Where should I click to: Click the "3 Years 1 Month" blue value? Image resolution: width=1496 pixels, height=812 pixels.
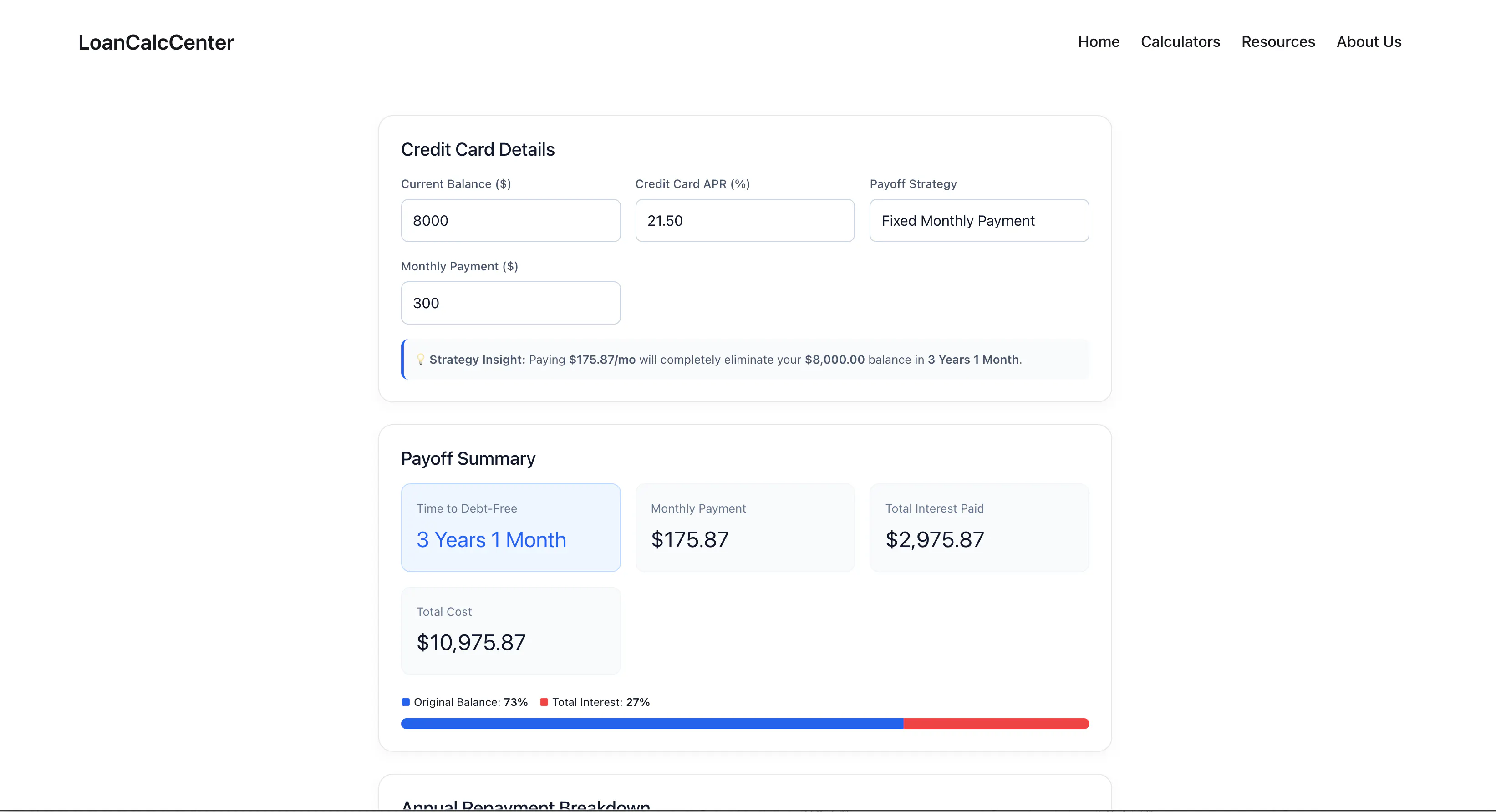pos(491,540)
